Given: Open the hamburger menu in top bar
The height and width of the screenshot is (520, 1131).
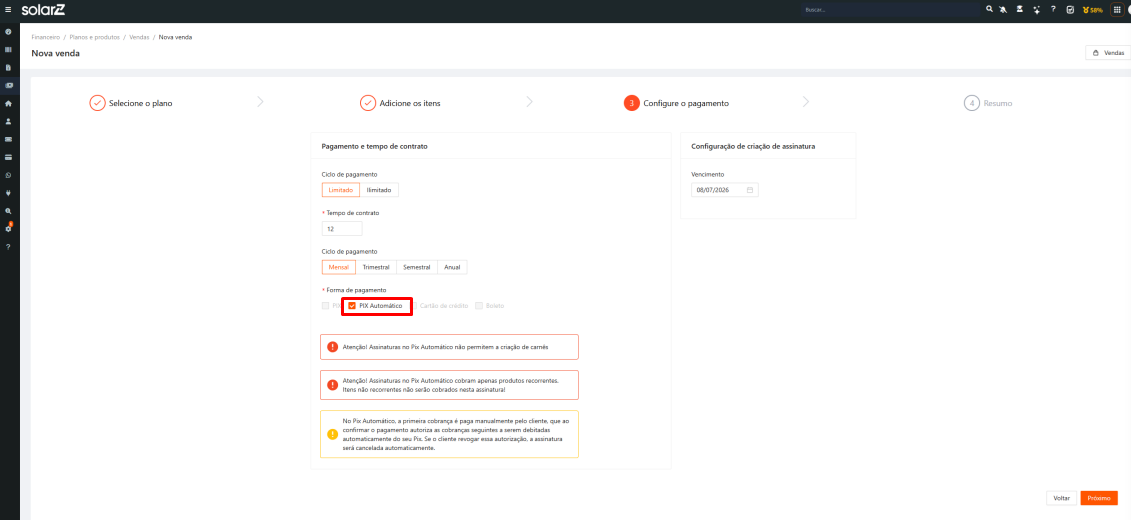Looking at the screenshot, I should 8,10.
